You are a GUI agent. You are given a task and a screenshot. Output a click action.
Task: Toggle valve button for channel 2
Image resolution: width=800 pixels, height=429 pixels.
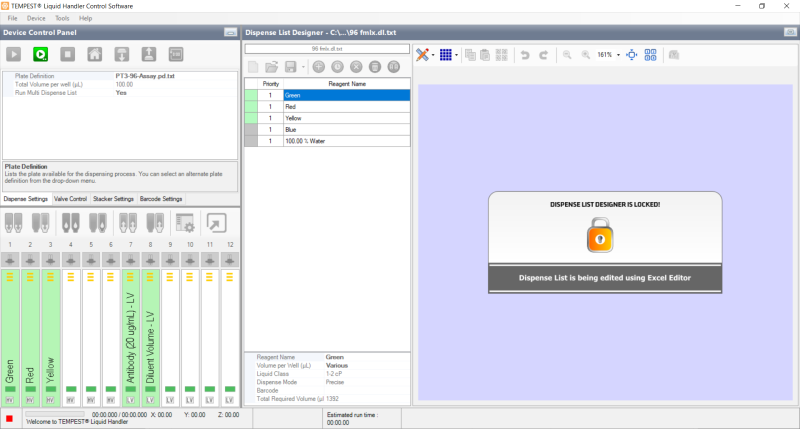pyautogui.click(x=30, y=260)
